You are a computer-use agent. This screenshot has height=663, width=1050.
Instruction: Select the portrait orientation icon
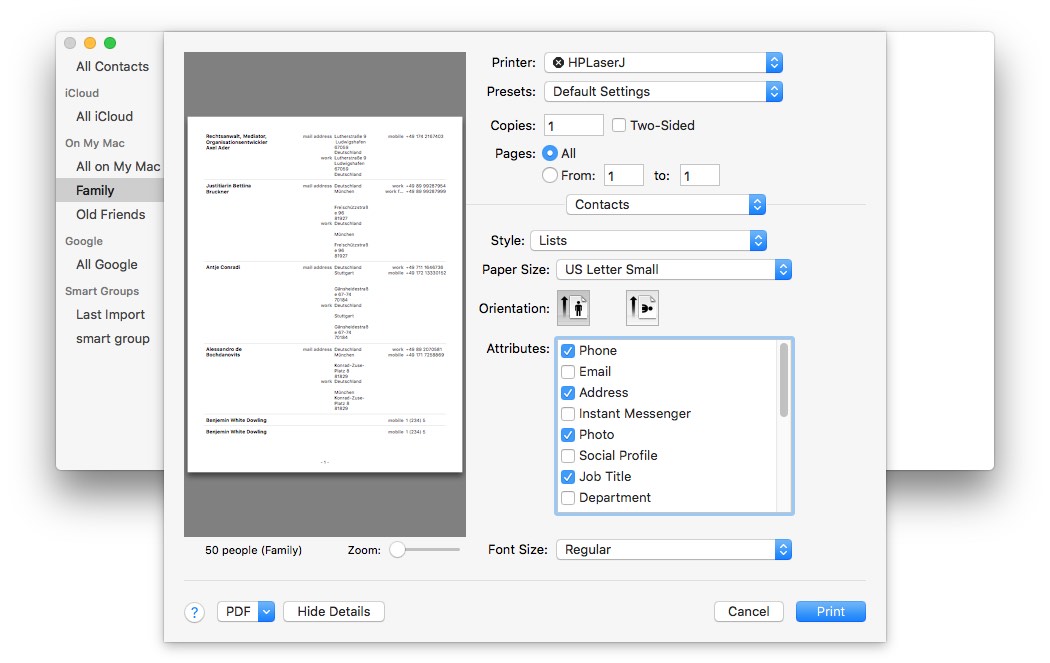(x=573, y=307)
